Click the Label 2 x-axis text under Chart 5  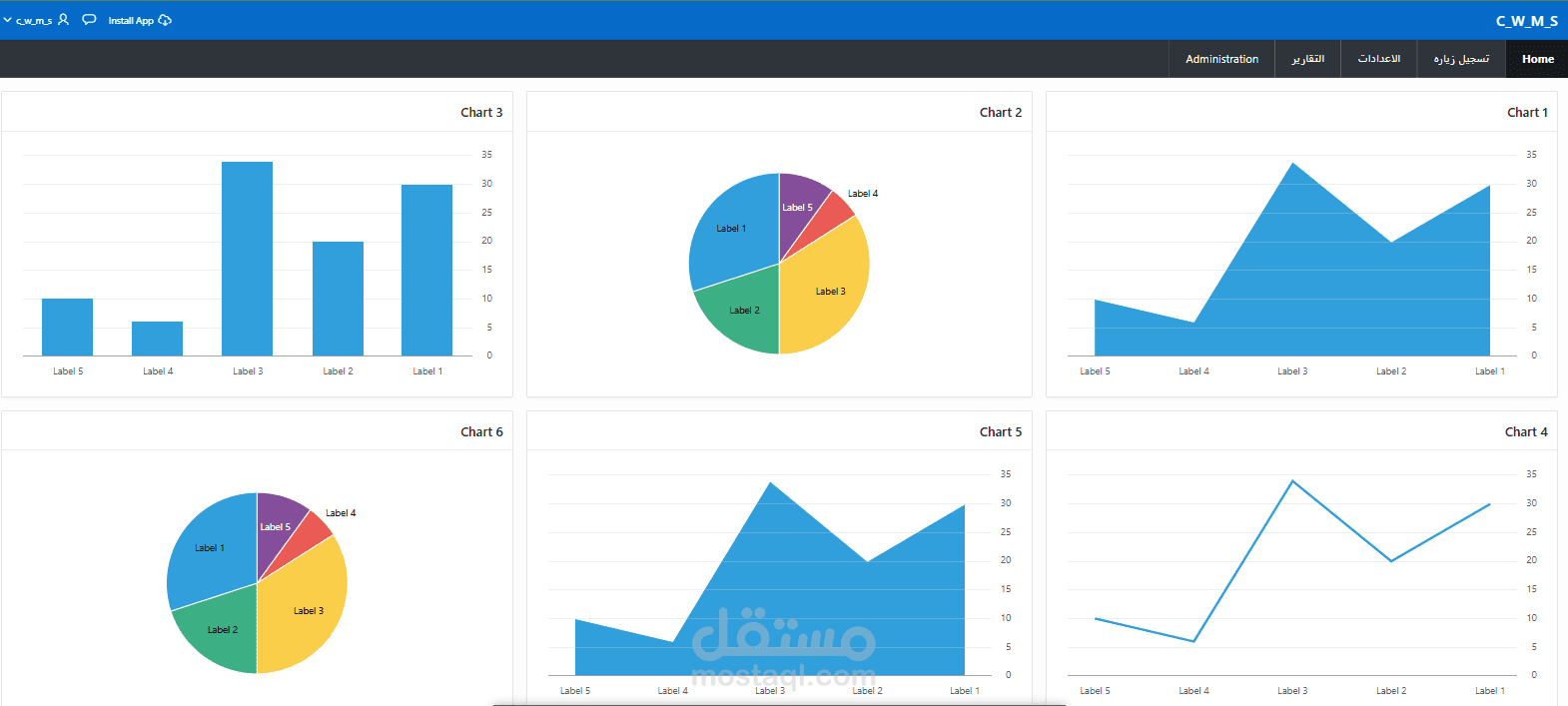(x=867, y=691)
